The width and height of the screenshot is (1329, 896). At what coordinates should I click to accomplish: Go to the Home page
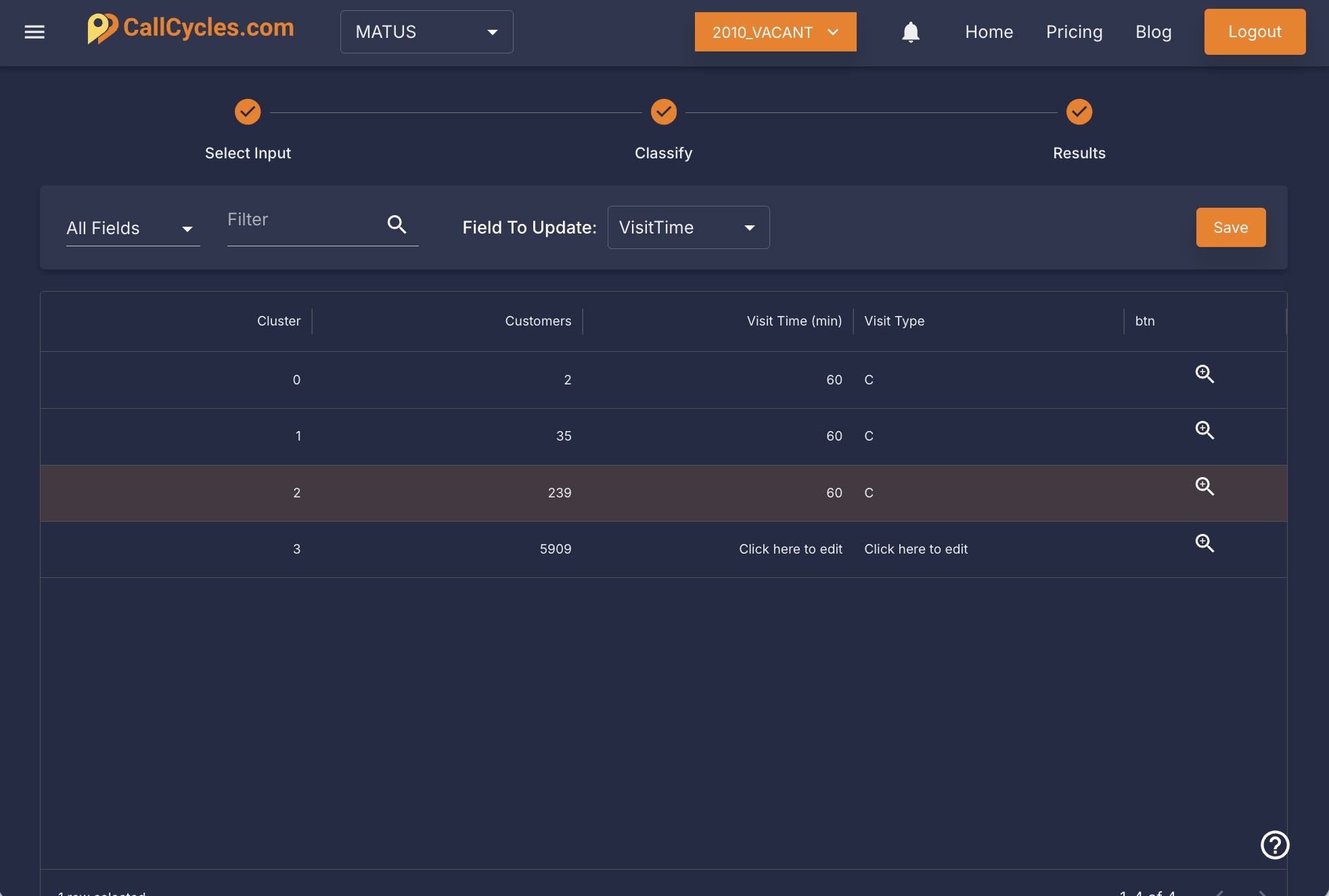pyautogui.click(x=989, y=32)
